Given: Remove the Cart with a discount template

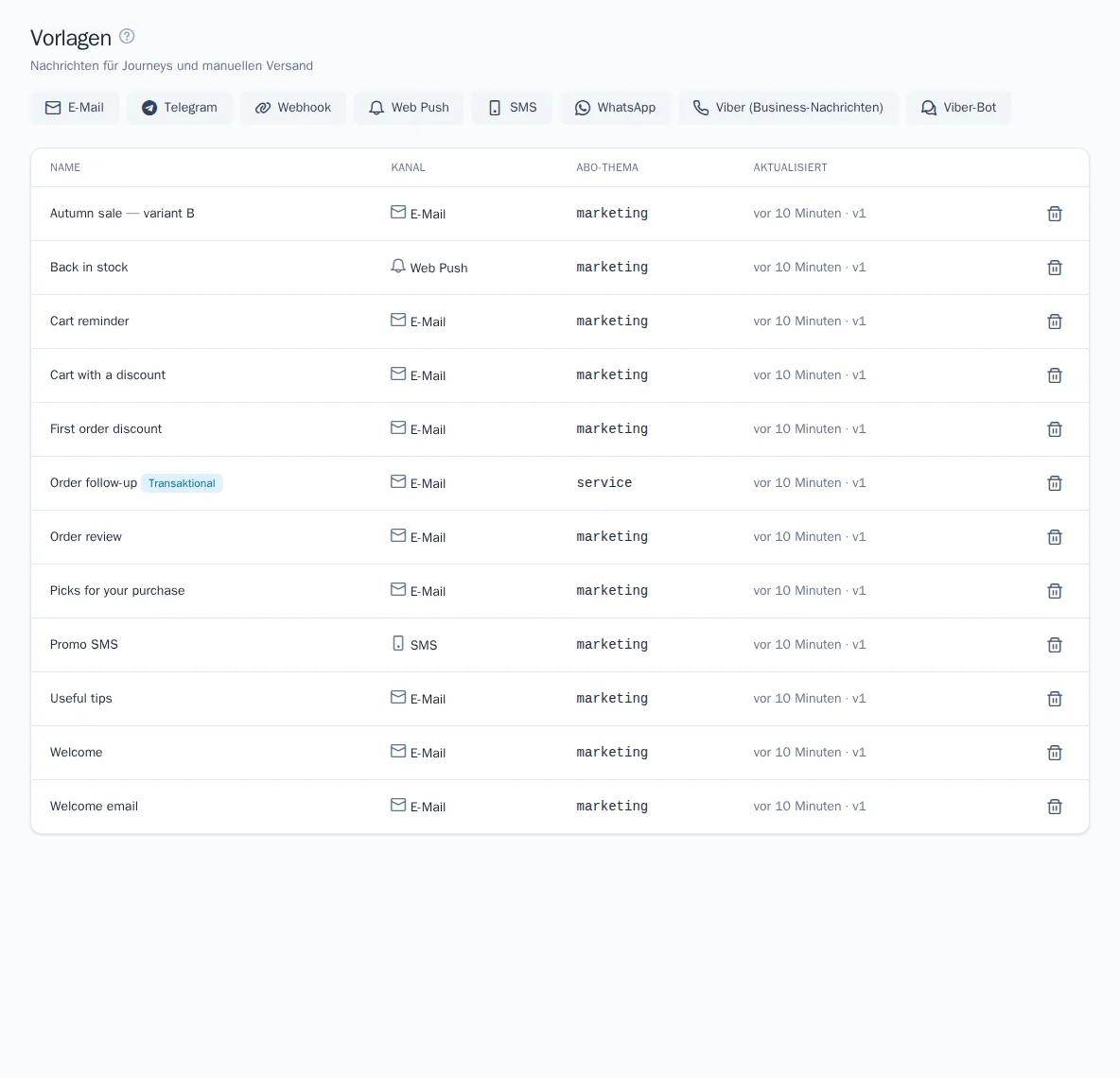Looking at the screenshot, I should [x=1055, y=375].
